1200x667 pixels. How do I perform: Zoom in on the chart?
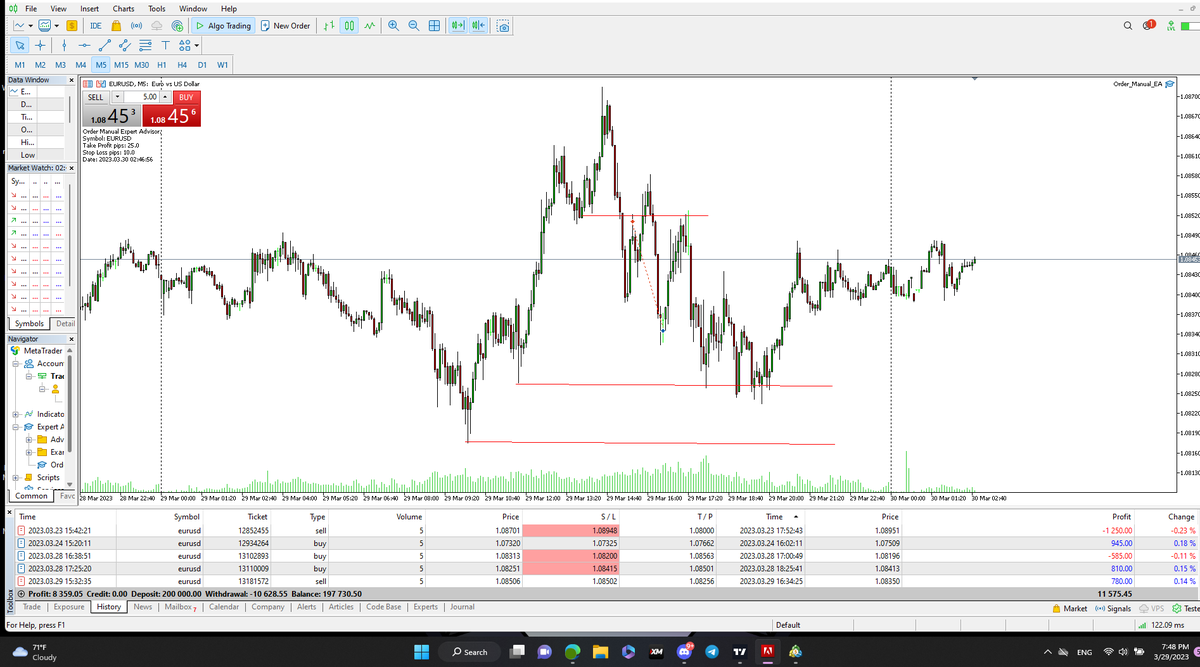[x=393, y=25]
